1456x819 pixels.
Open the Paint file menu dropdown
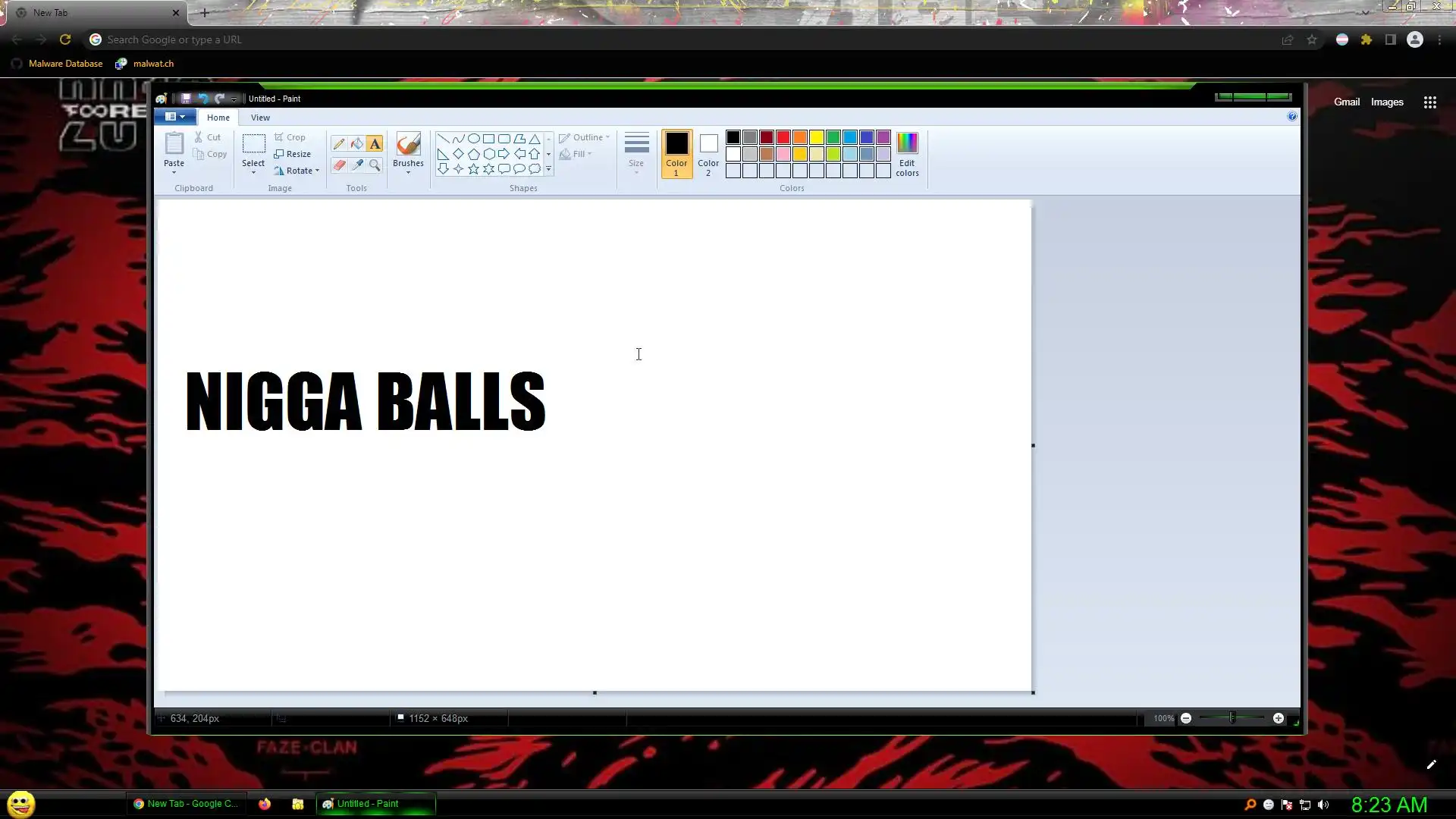(175, 117)
